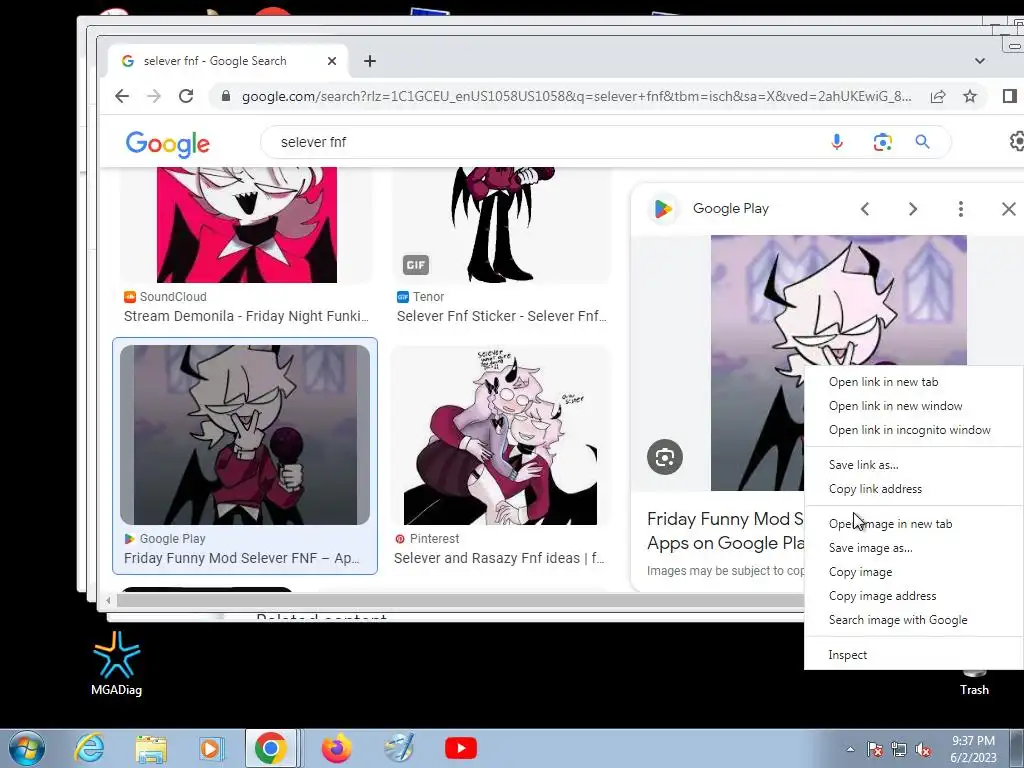This screenshot has height=768, width=1024.
Task: Open the clock showing 9:37 PM
Action: (x=973, y=749)
